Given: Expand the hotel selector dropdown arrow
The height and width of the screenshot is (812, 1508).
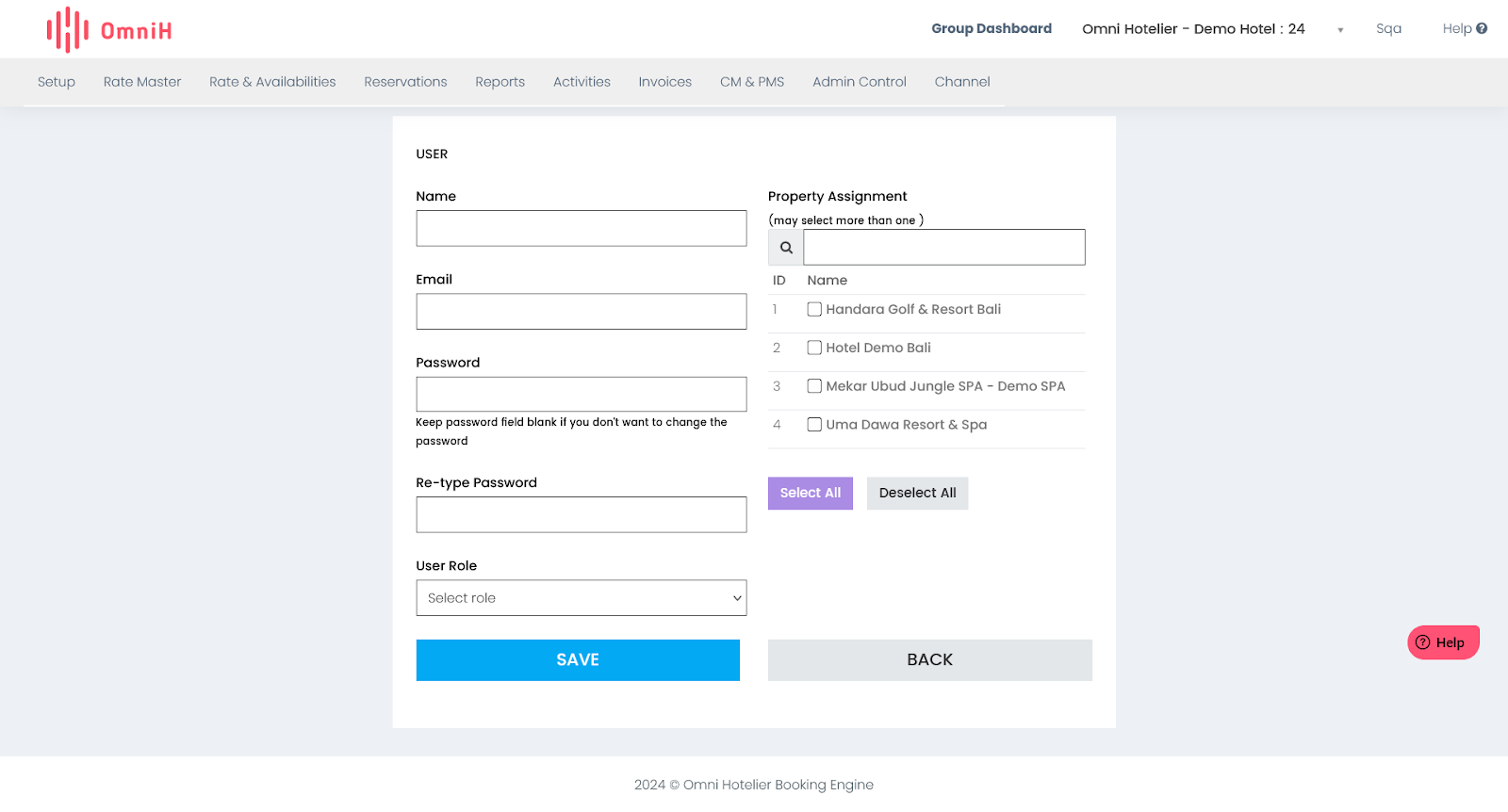Looking at the screenshot, I should coord(1340,30).
